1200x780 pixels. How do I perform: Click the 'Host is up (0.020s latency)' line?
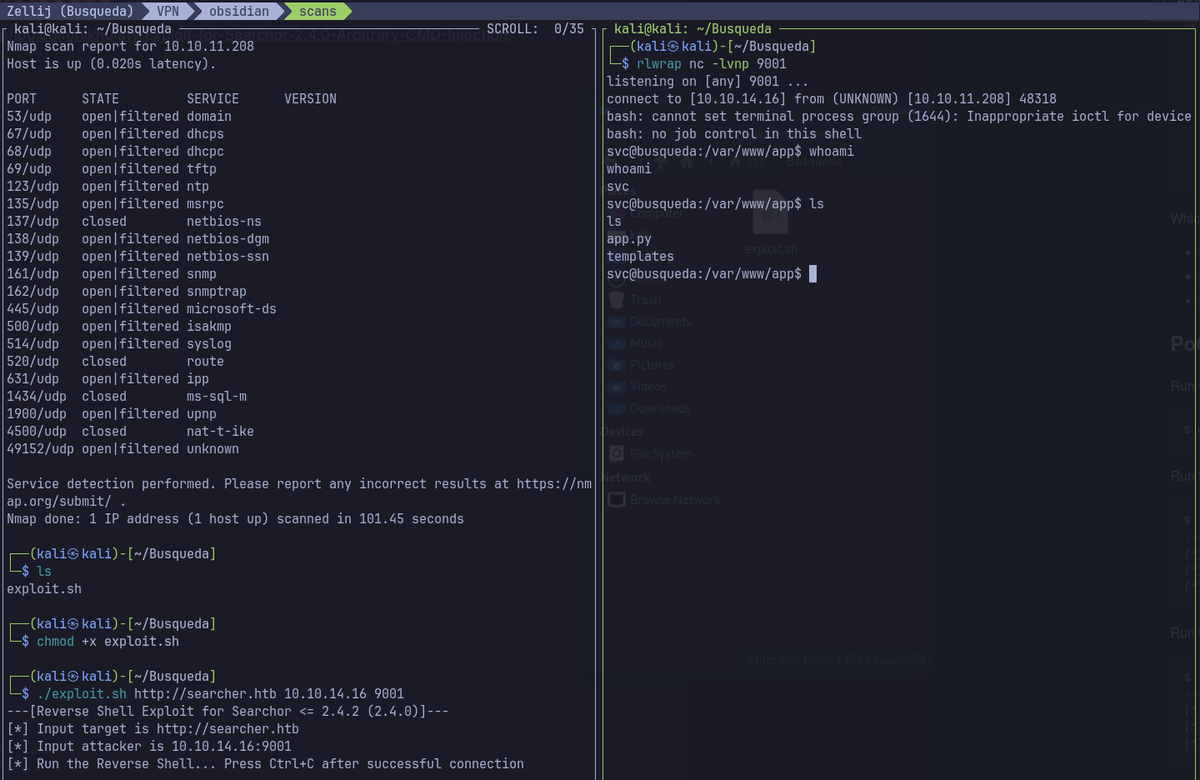pos(111,64)
